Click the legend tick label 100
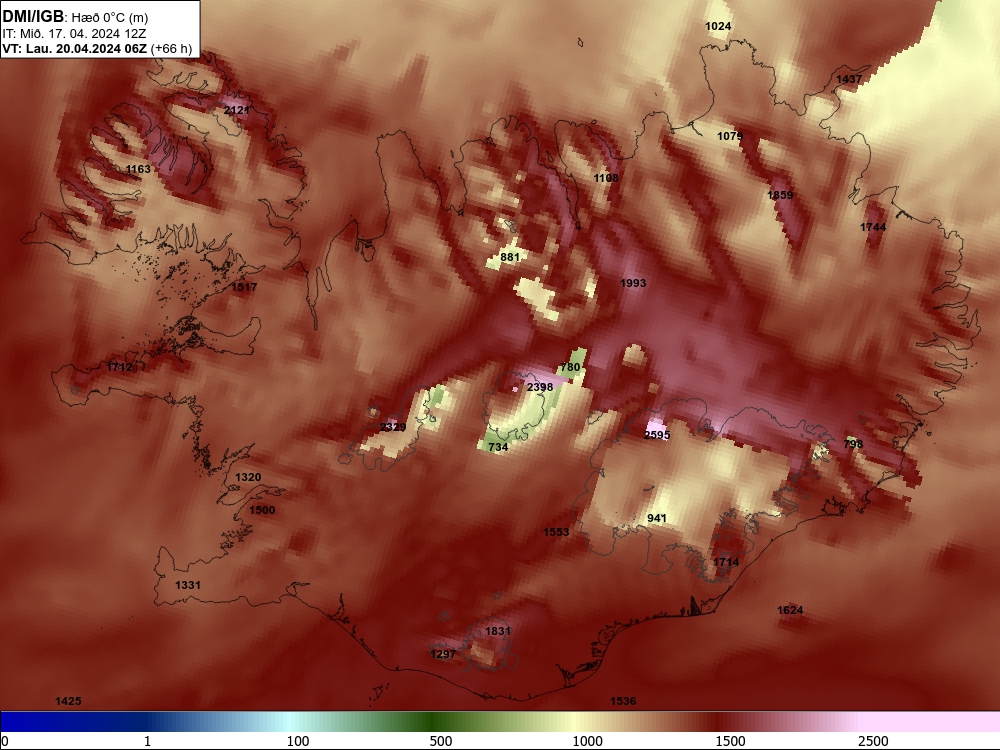 coord(298,741)
